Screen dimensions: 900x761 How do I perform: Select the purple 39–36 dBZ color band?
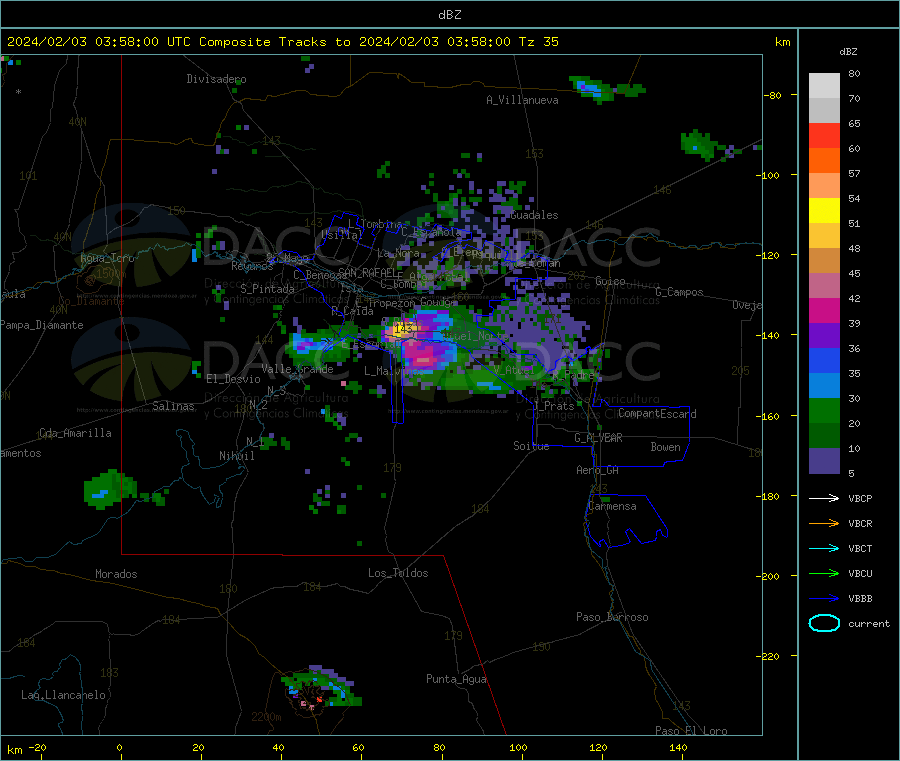tap(824, 336)
